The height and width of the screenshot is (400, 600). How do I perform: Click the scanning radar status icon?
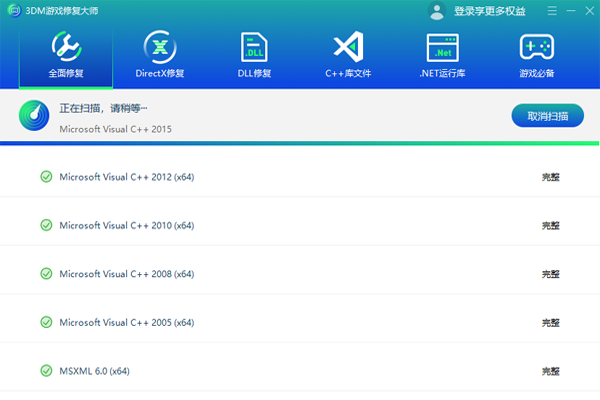pos(35,117)
